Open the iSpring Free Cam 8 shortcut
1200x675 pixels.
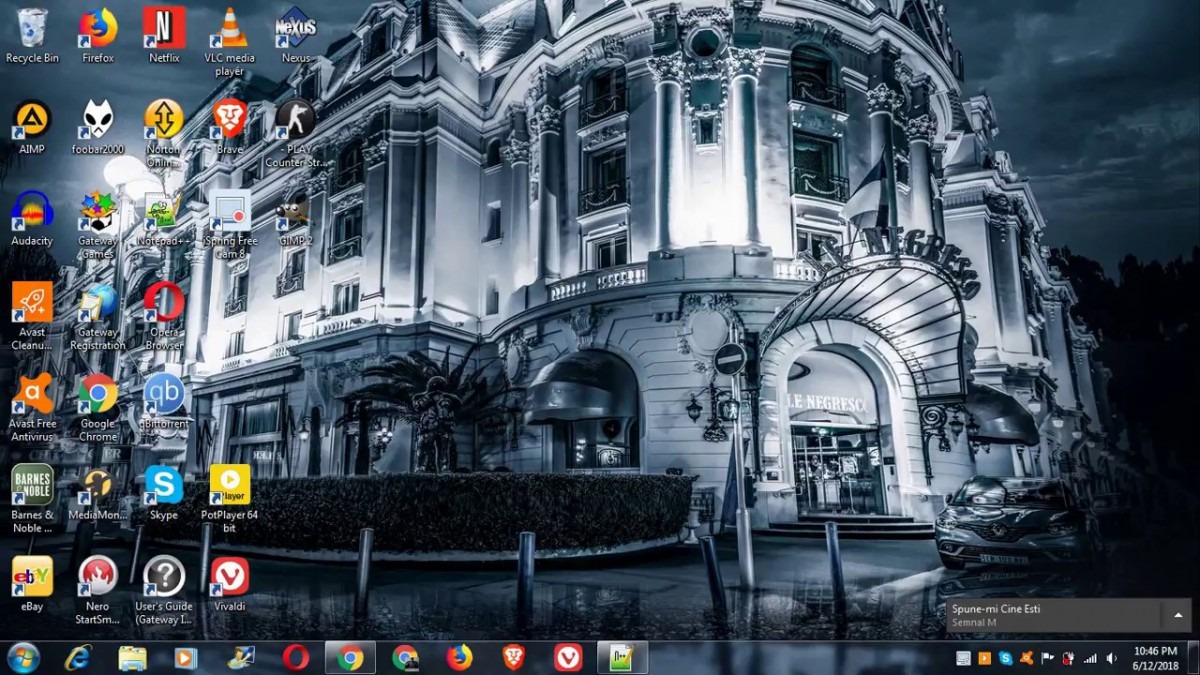pos(230,212)
